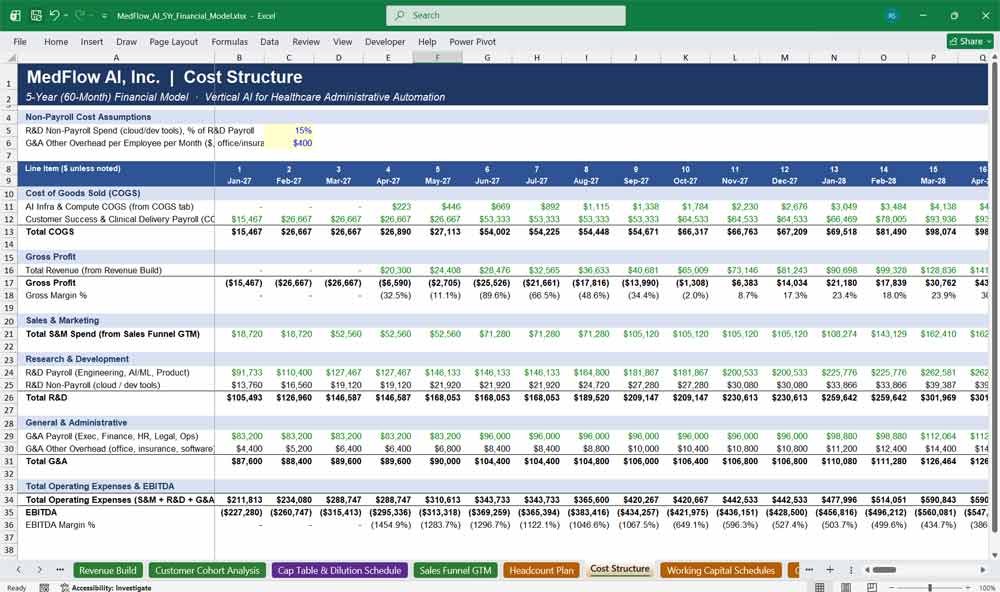This screenshot has width=1000, height=592.
Task: Open the Developer ribbon tab
Action: [385, 41]
